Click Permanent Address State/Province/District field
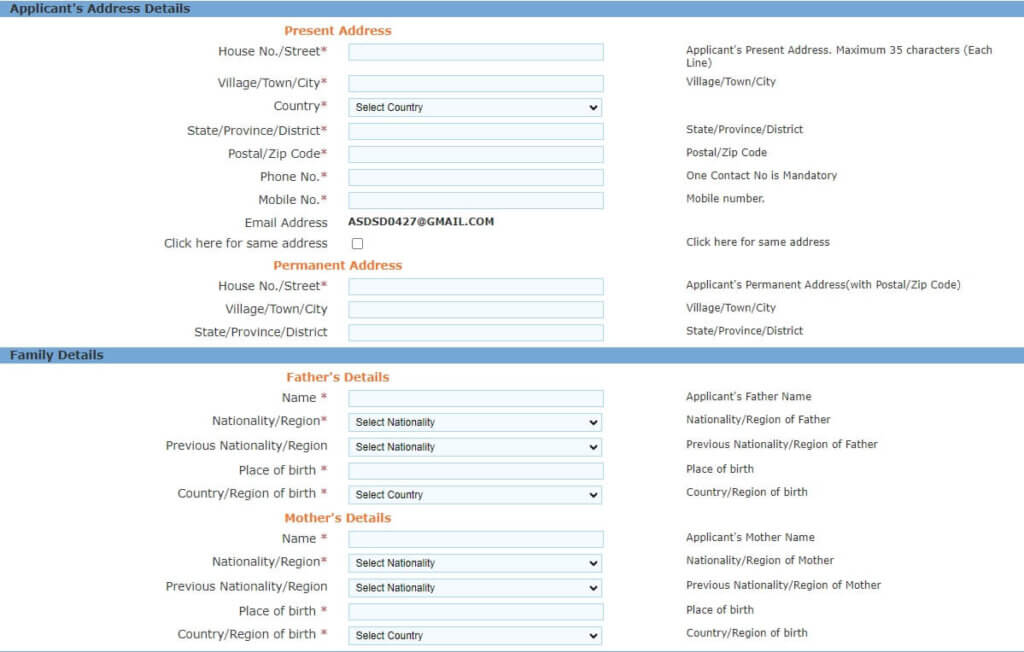1024x652 pixels. (475, 332)
